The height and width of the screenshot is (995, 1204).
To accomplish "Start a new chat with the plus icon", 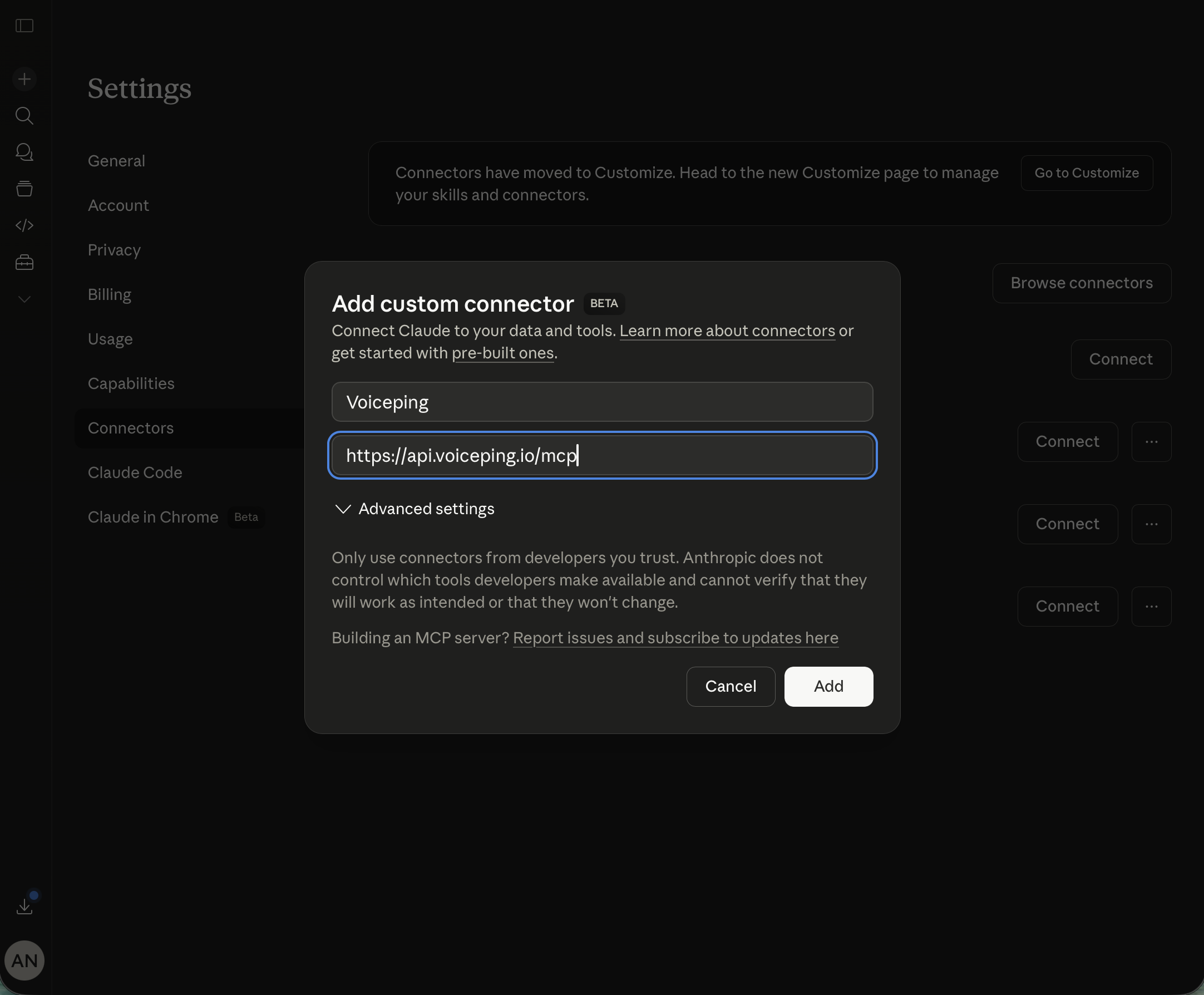I will pos(24,78).
